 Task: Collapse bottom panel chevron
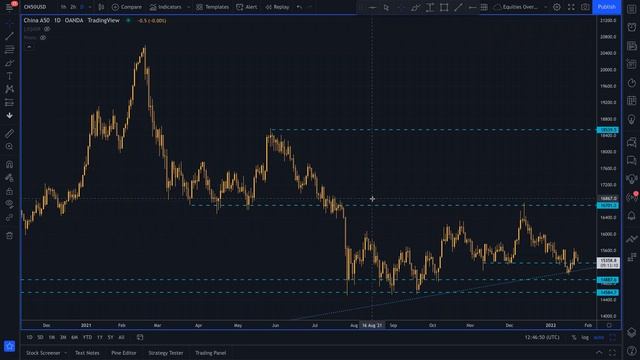pyautogui.click(x=599, y=352)
